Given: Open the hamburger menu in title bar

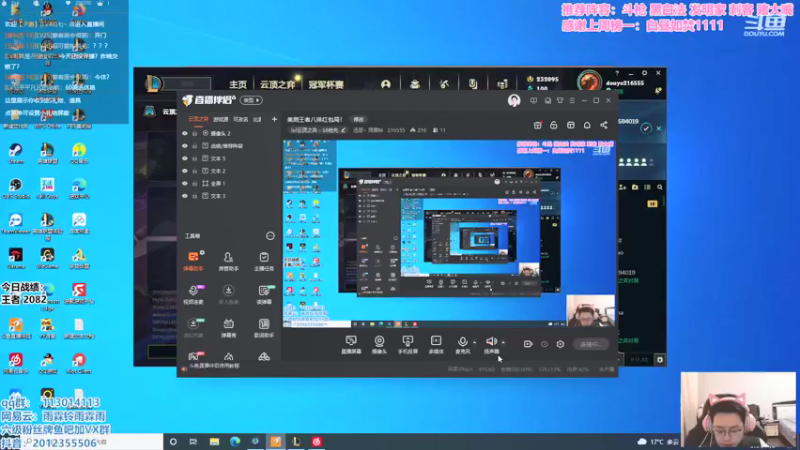Looking at the screenshot, I should tap(572, 101).
